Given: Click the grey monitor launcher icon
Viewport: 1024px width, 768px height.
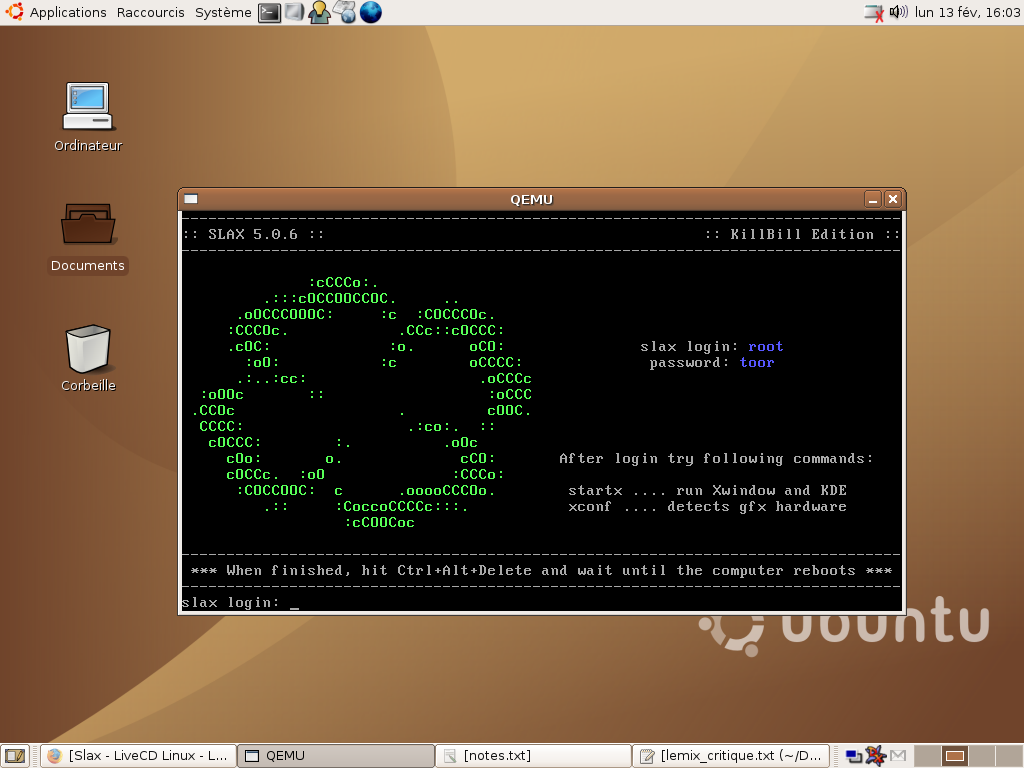Looking at the screenshot, I should 294,12.
